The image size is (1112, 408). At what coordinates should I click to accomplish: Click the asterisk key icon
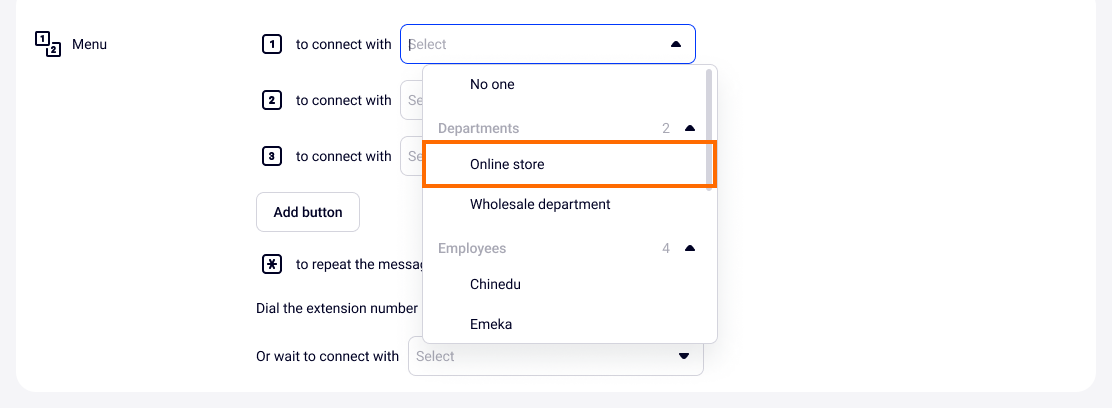pos(271,264)
